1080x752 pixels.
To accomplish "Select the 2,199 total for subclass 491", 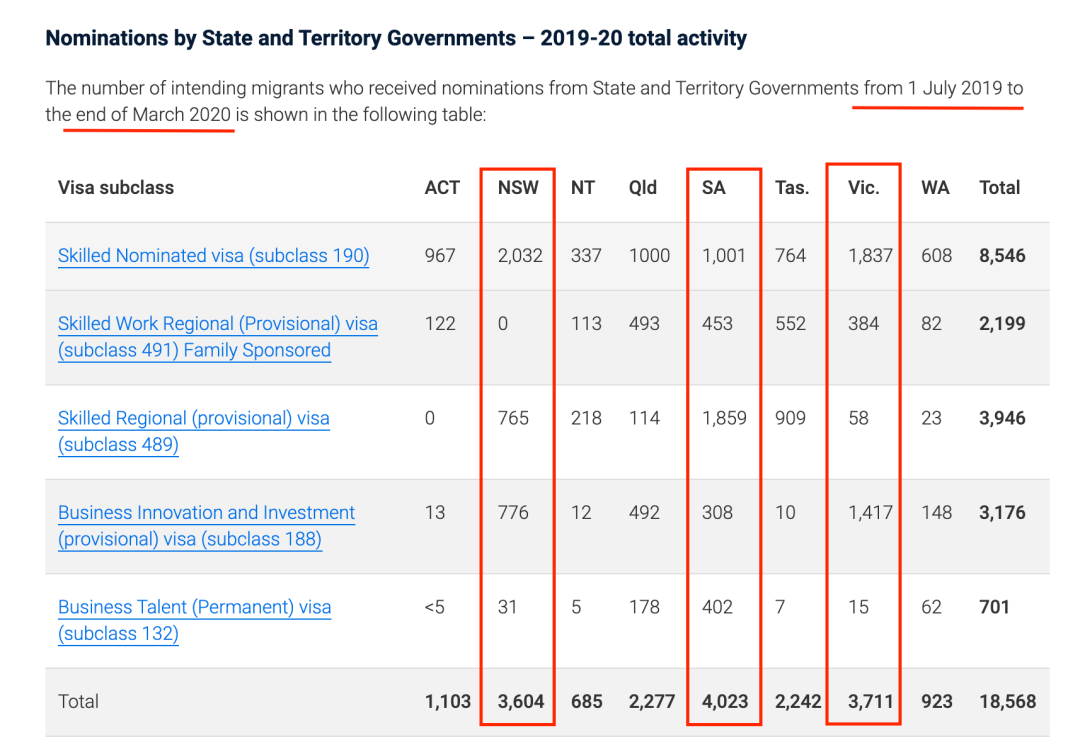I will 1002,324.
